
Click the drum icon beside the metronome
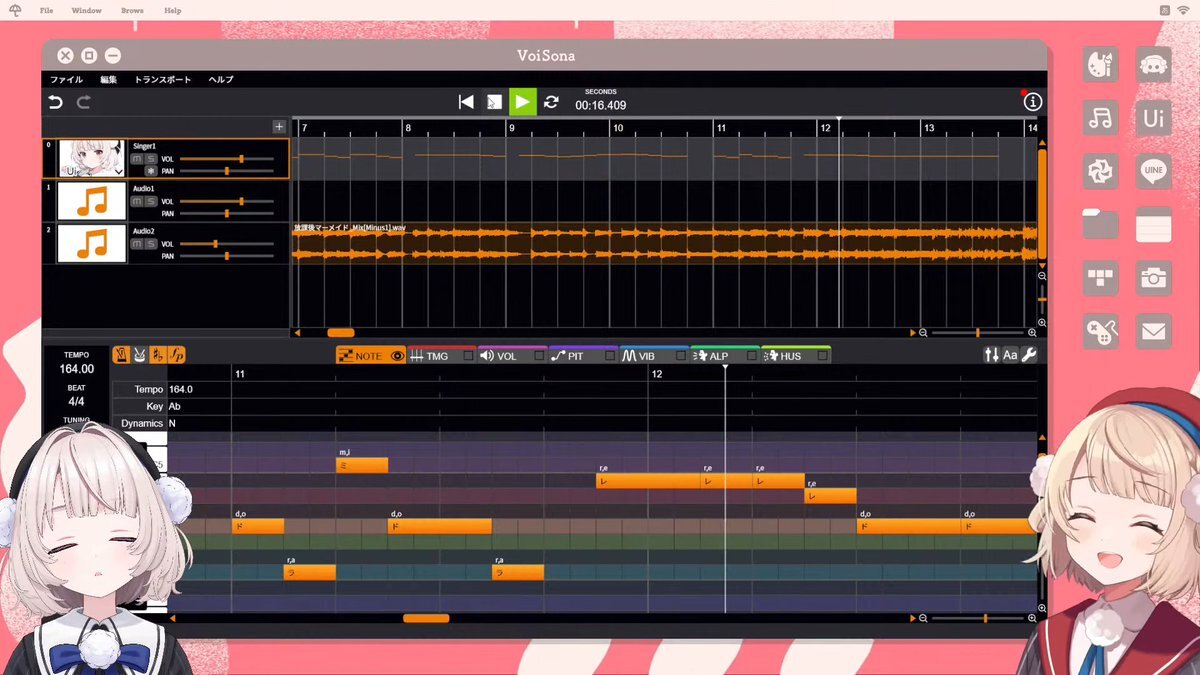click(139, 354)
